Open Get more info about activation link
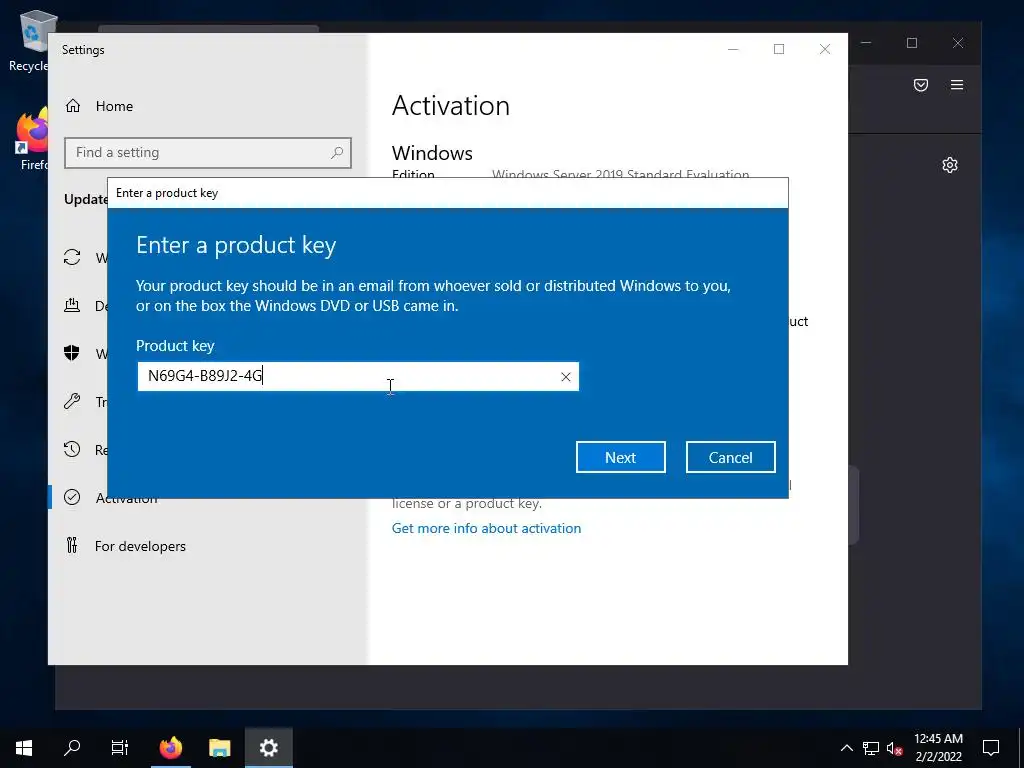 pos(487,528)
